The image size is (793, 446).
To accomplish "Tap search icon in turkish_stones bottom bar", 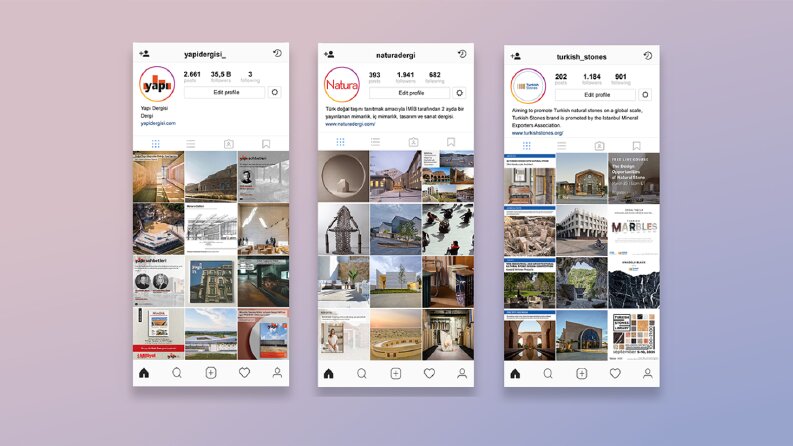I will point(548,374).
